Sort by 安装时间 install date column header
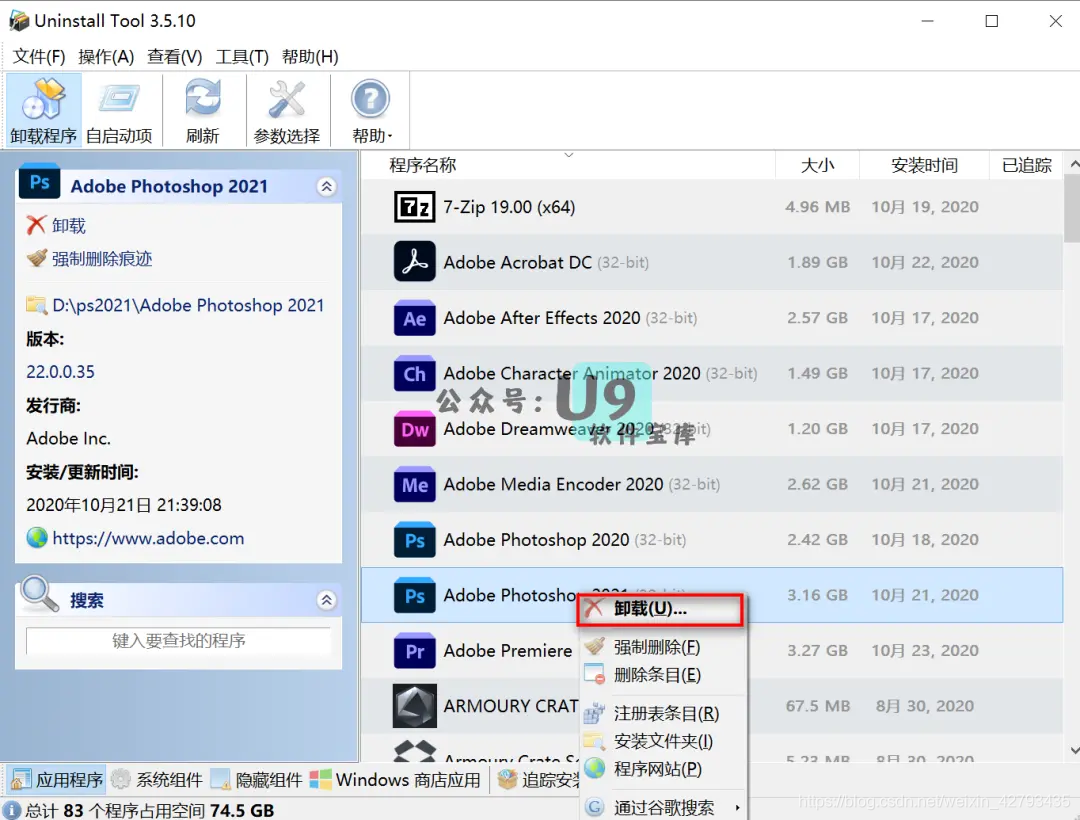Screen dimensions: 1080x820 pos(924,165)
